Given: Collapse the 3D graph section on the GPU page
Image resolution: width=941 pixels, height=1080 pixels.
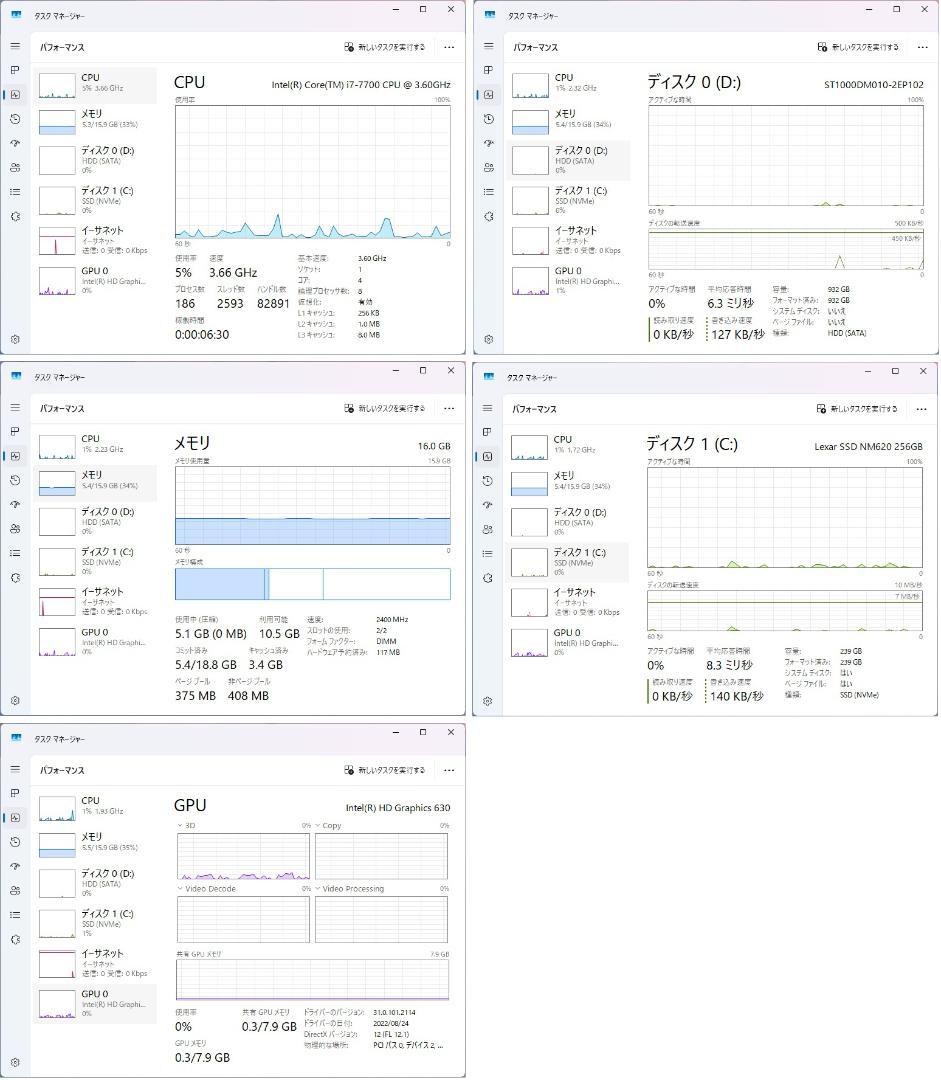Looking at the screenshot, I should tap(181, 825).
